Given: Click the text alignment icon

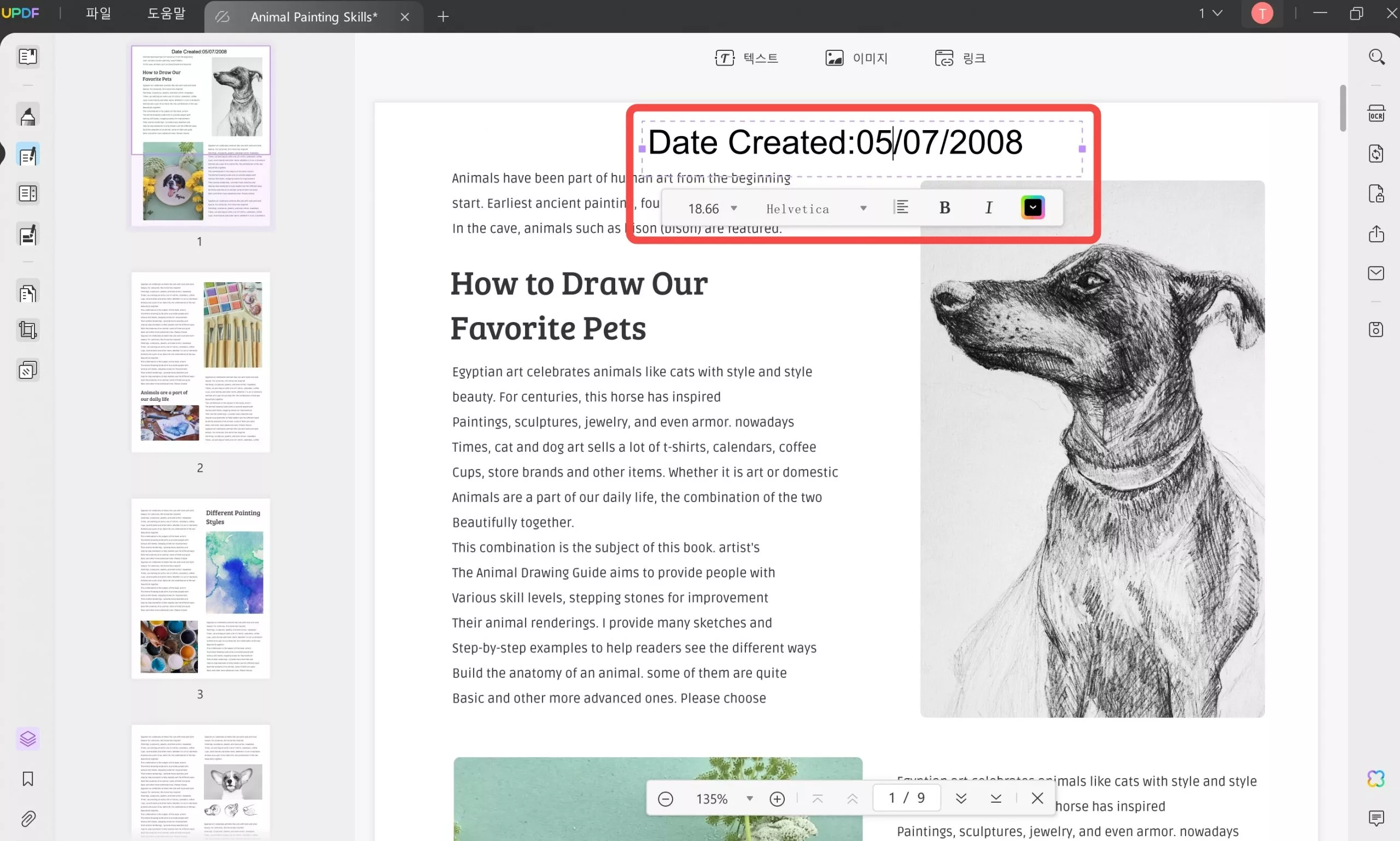Looking at the screenshot, I should click(x=900, y=207).
